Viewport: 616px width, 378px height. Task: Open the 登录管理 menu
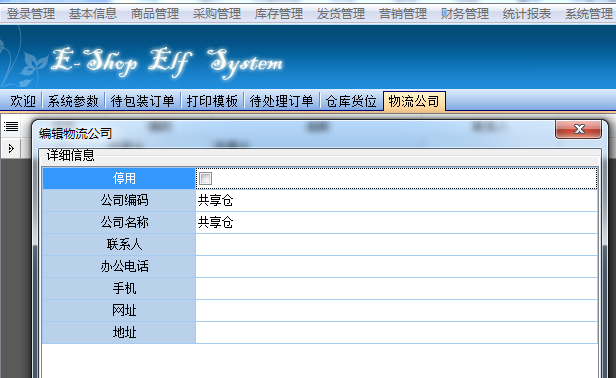click(31, 14)
